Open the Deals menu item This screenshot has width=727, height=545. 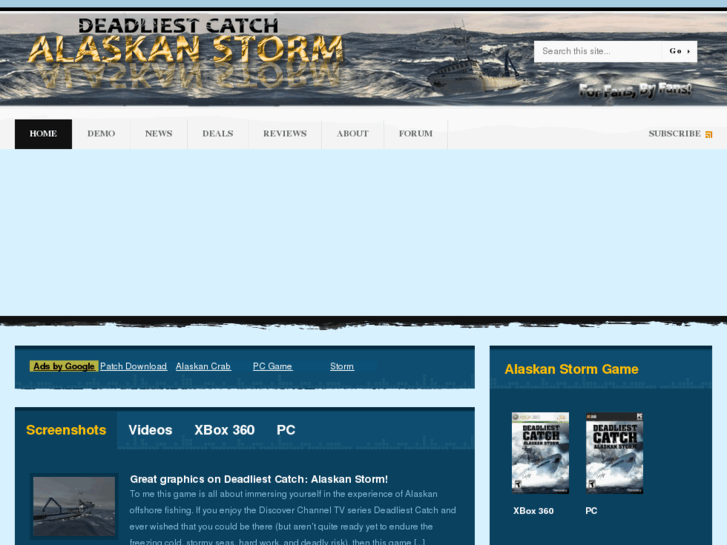pyautogui.click(x=218, y=134)
